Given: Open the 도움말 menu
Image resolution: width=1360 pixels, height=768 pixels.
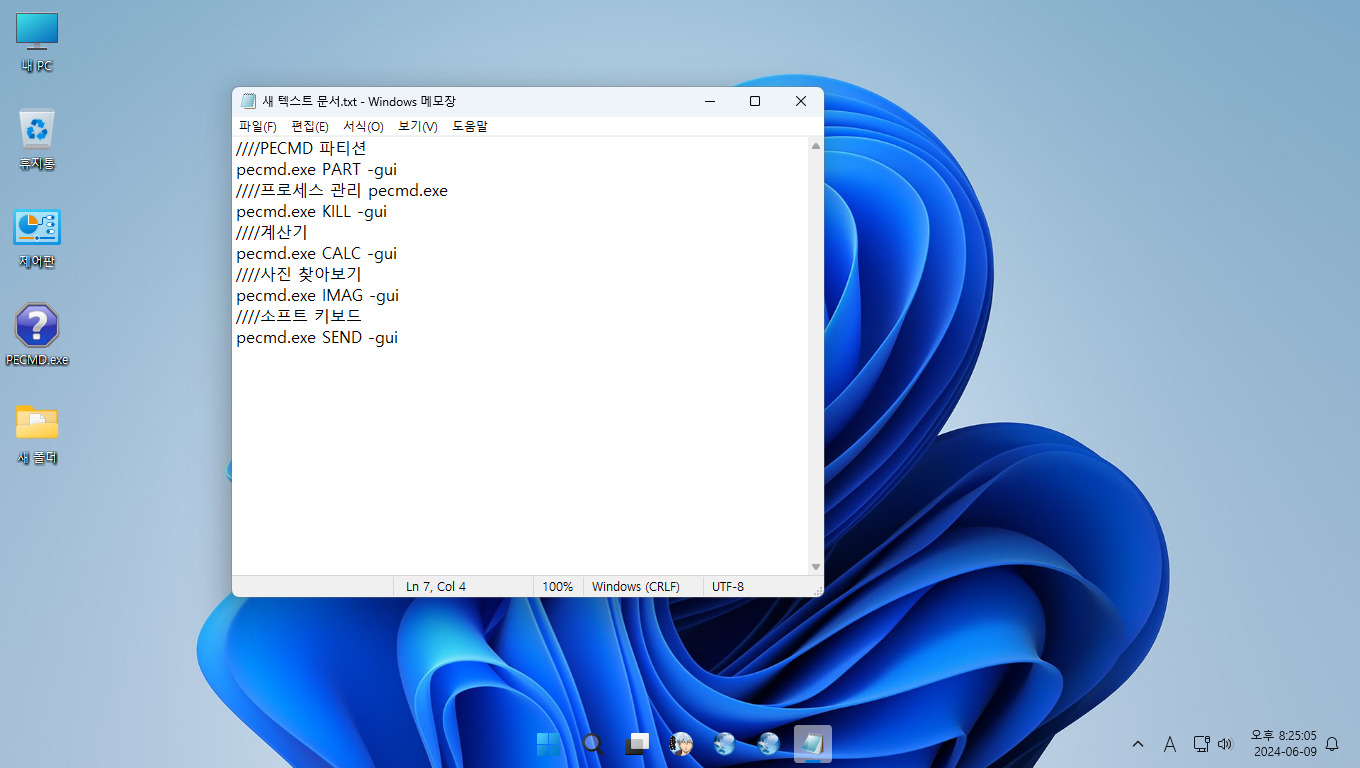Looking at the screenshot, I should [x=470, y=126].
